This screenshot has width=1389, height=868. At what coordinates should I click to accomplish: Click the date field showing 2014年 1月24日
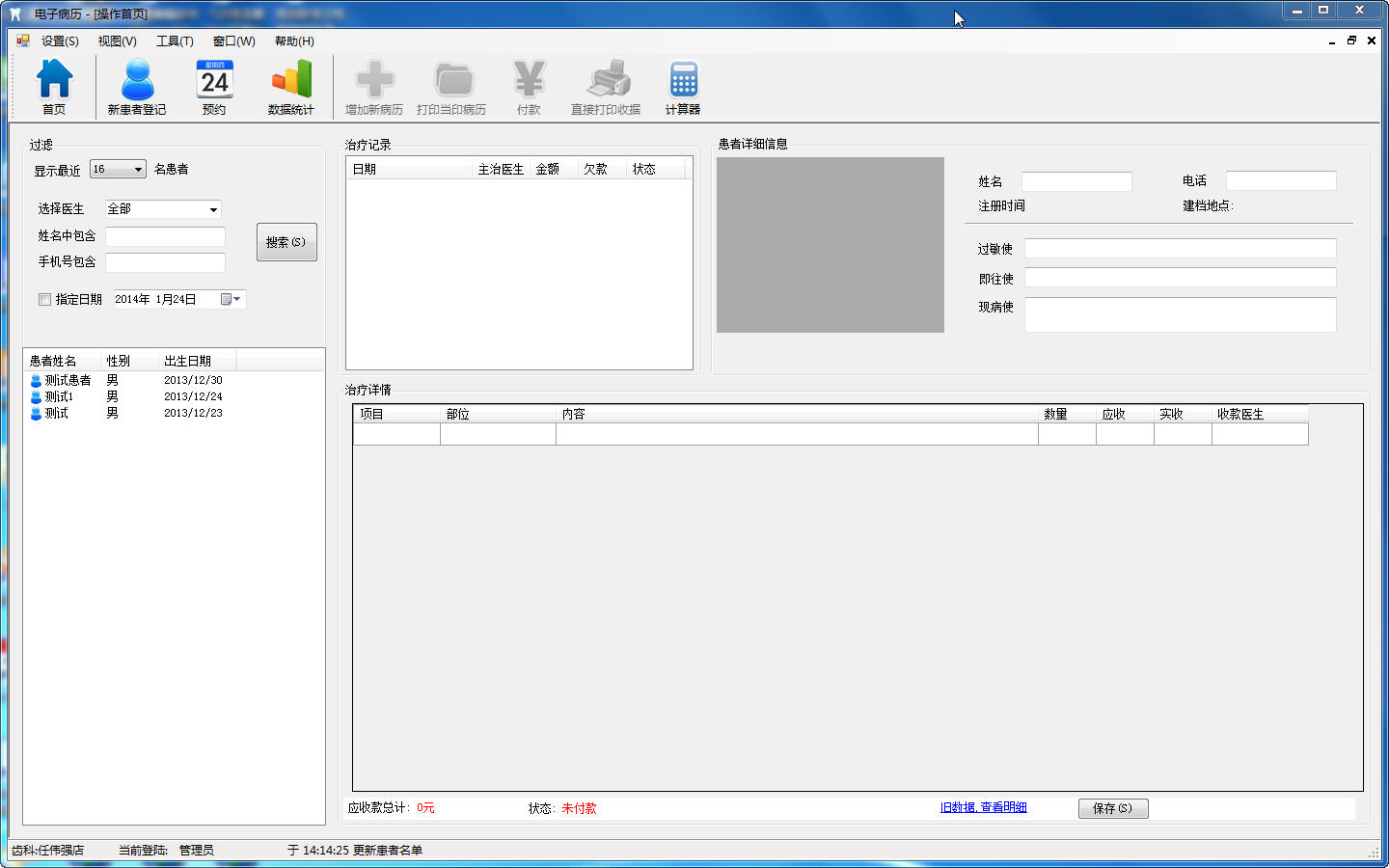[x=179, y=300]
